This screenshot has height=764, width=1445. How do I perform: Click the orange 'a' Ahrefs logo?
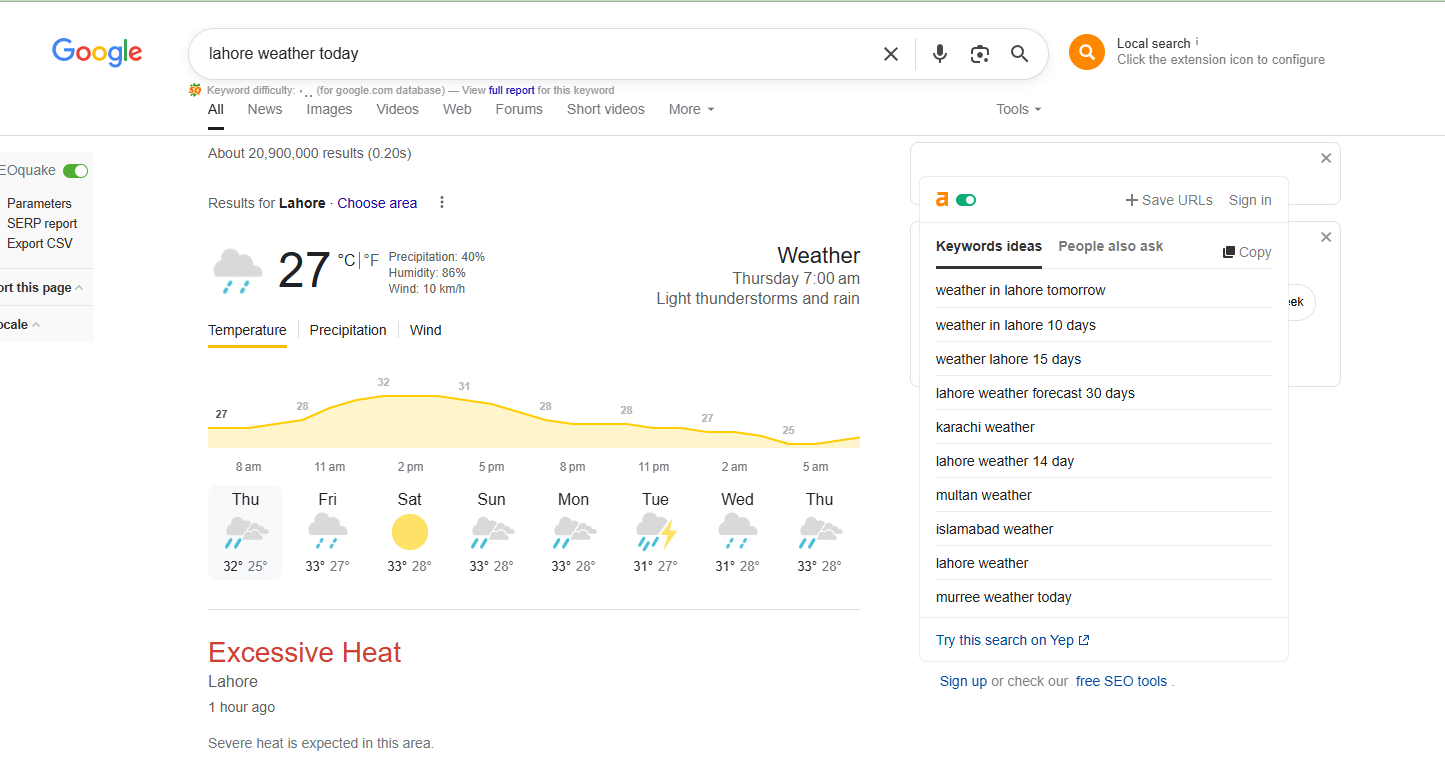tap(941, 200)
